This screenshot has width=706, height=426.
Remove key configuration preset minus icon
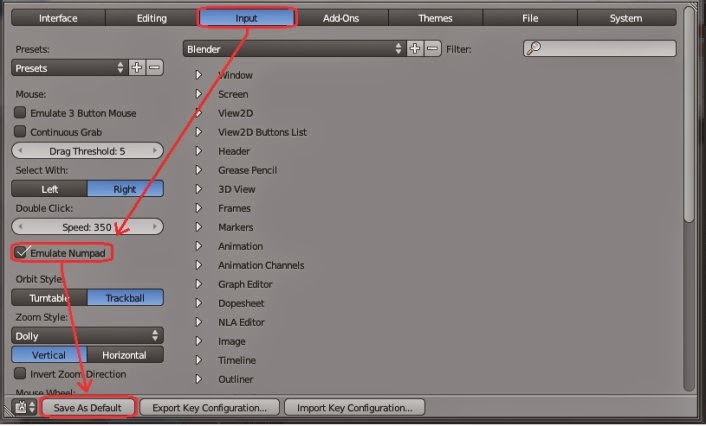(x=432, y=49)
